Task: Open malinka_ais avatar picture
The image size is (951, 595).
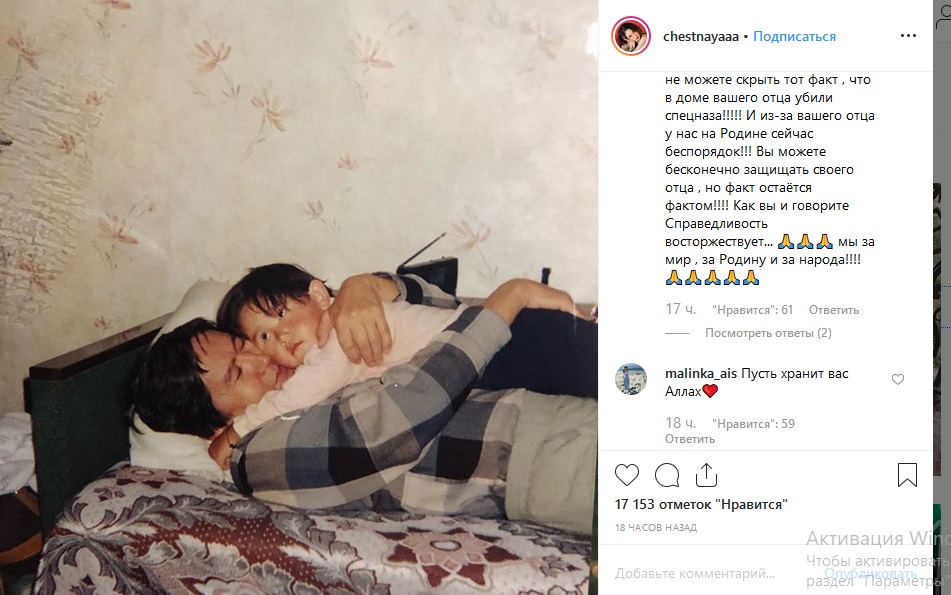Action: click(631, 380)
